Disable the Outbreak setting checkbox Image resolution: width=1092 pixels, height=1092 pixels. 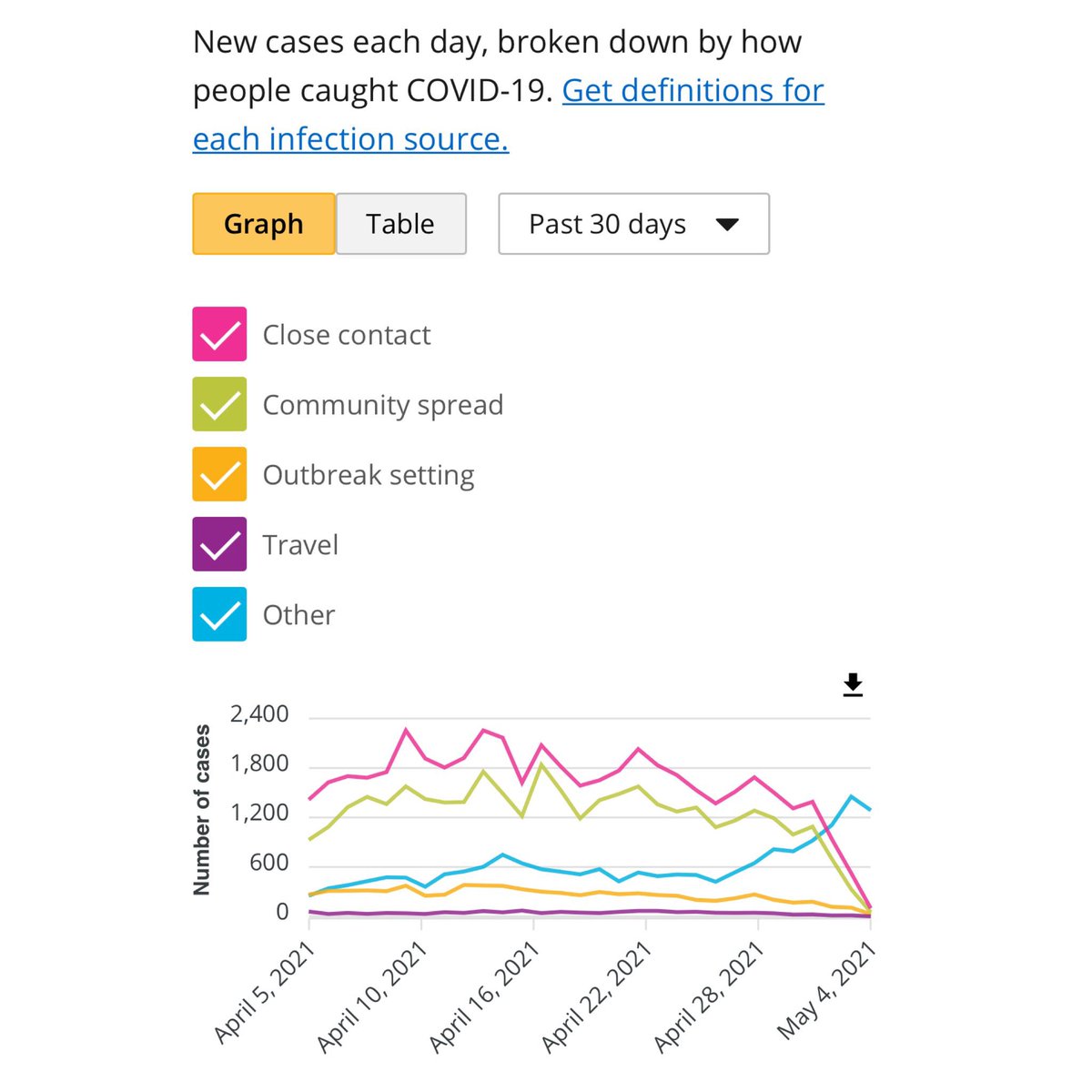tap(219, 474)
